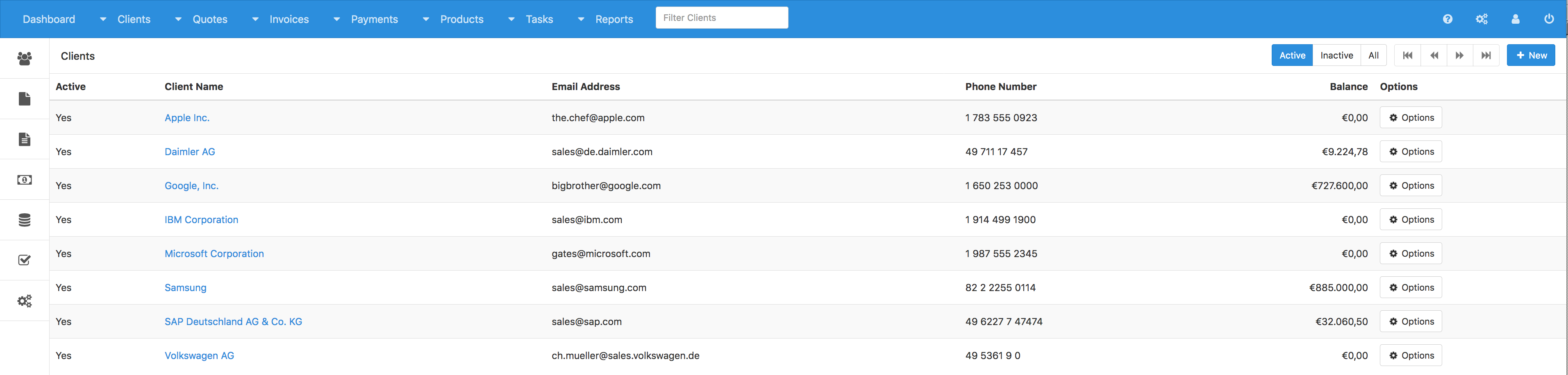Viewport: 1568px width, 375px height.
Task: Open the Tasks top menu item
Action: click(x=539, y=20)
